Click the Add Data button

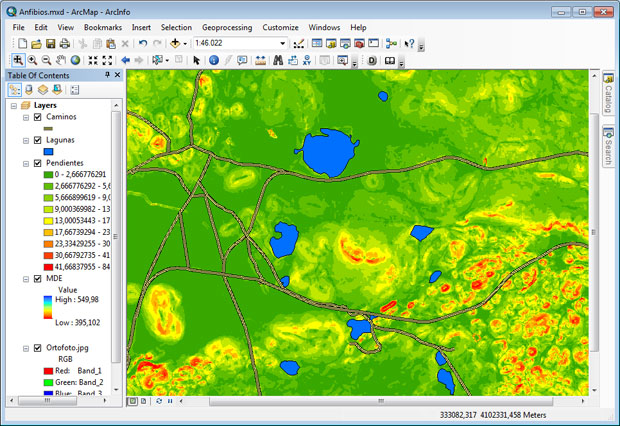tap(175, 44)
